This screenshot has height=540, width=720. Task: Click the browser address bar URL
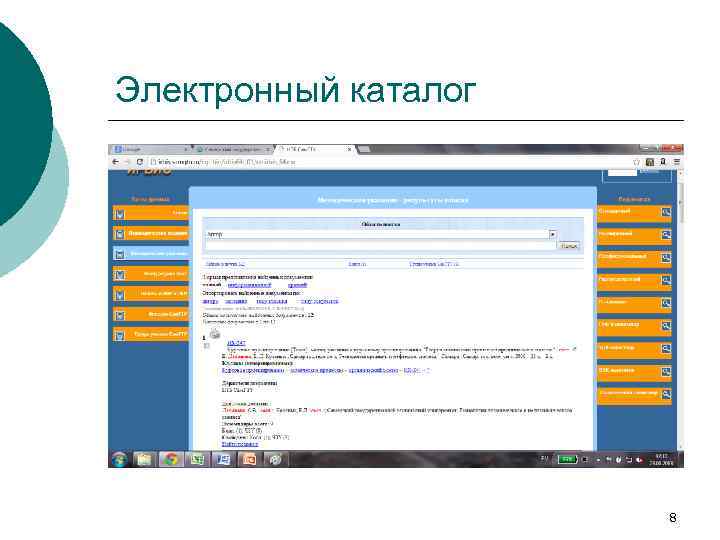coord(226,162)
